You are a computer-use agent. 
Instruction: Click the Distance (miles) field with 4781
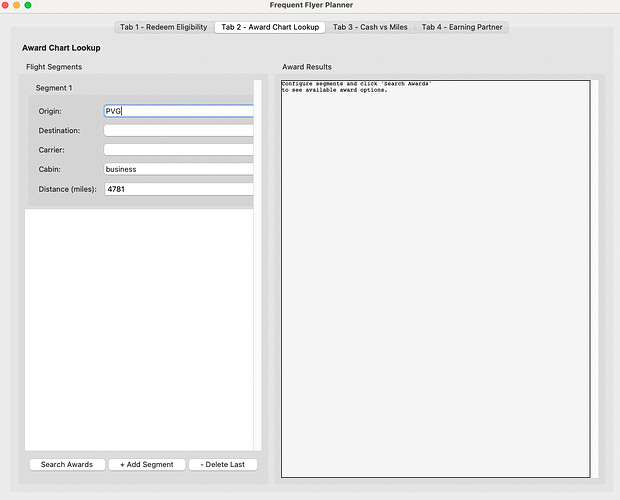tap(178, 189)
